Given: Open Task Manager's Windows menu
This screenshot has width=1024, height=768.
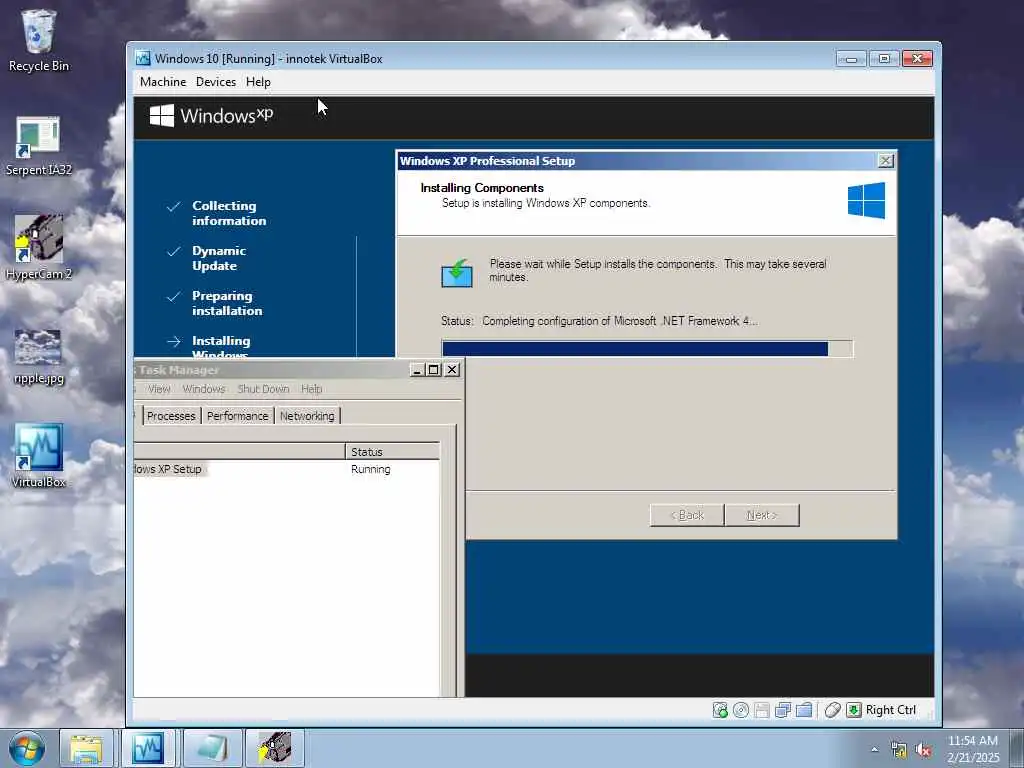Looking at the screenshot, I should (x=204, y=389).
